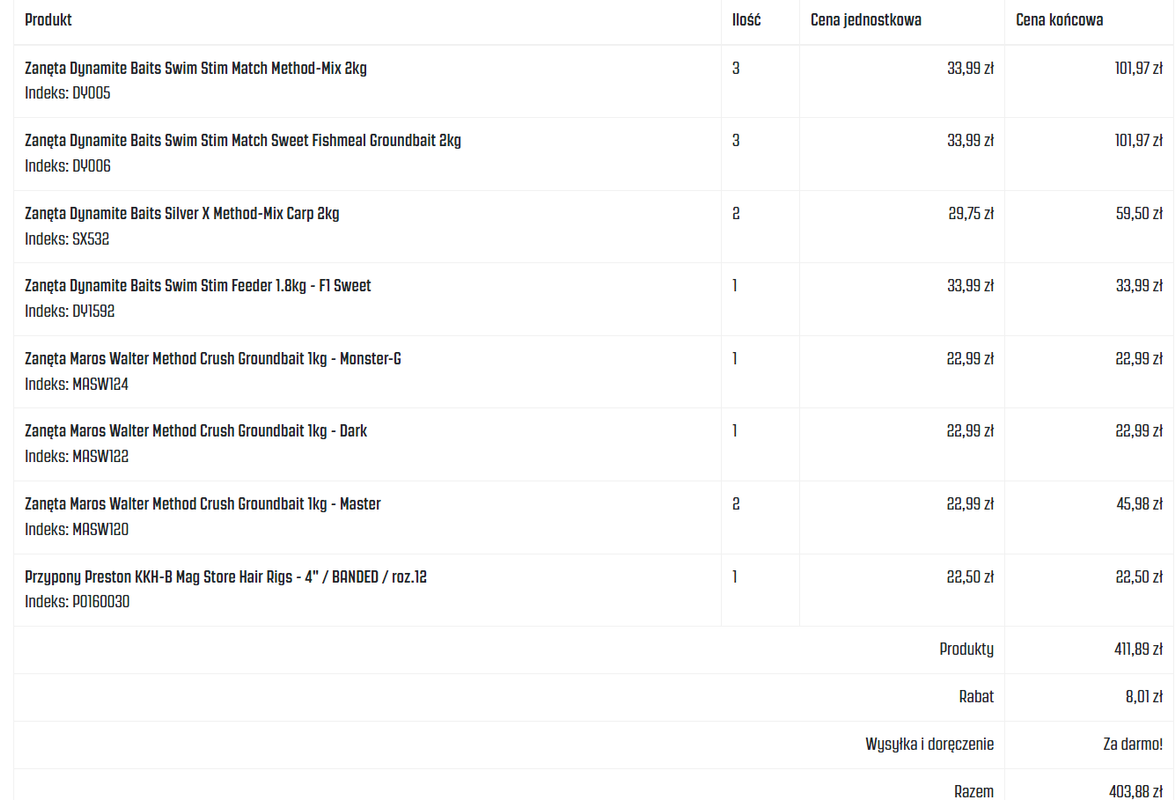Image resolution: width=1176 pixels, height=800 pixels.
Task: Select index code DY005
Action: 92,93
